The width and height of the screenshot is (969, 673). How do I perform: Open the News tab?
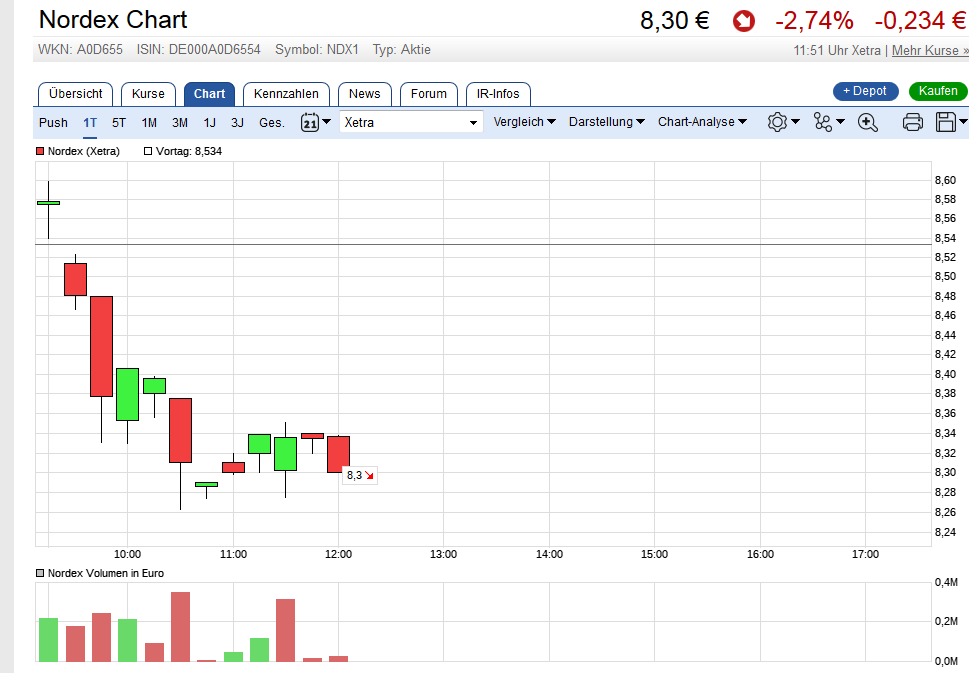pyautogui.click(x=365, y=94)
